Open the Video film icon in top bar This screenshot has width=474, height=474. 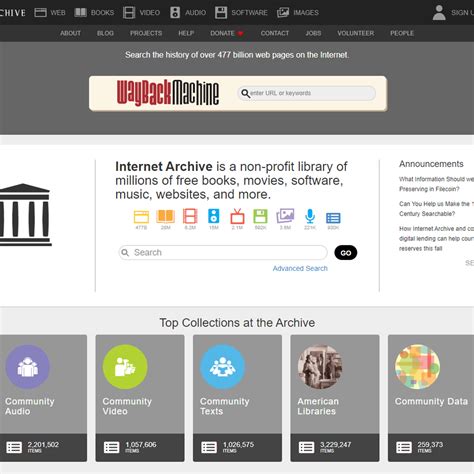coord(129,13)
